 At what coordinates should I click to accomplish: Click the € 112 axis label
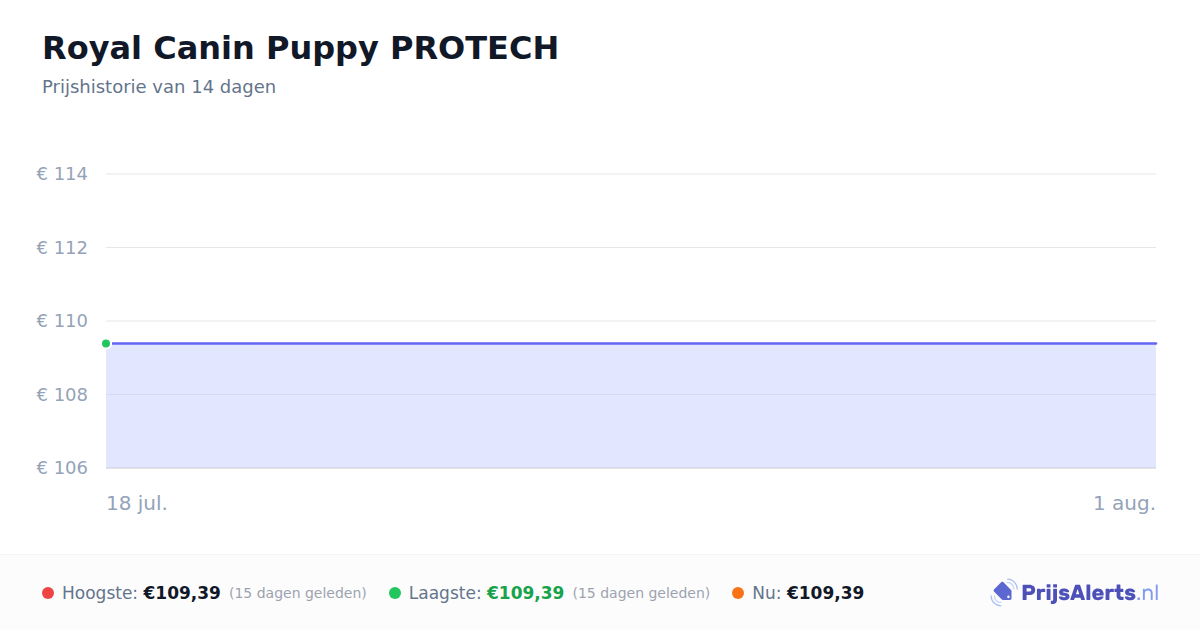point(62,247)
